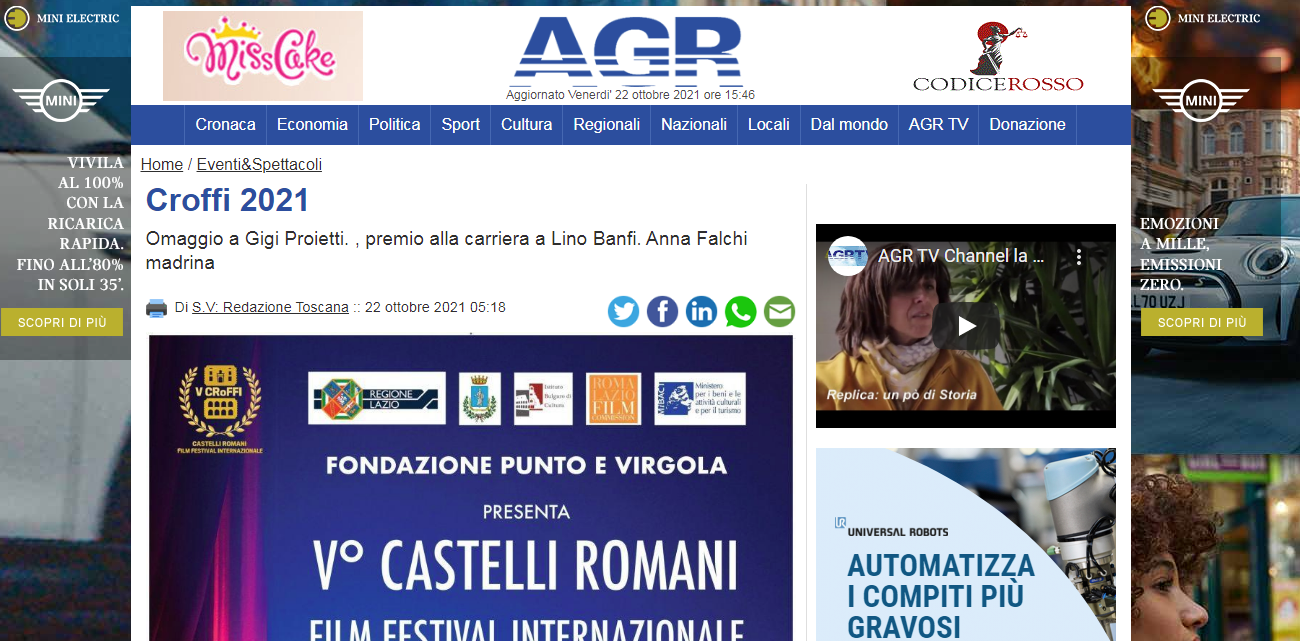The image size is (1300, 641).
Task: Go to AGR TV in the navigation bar
Action: [938, 125]
